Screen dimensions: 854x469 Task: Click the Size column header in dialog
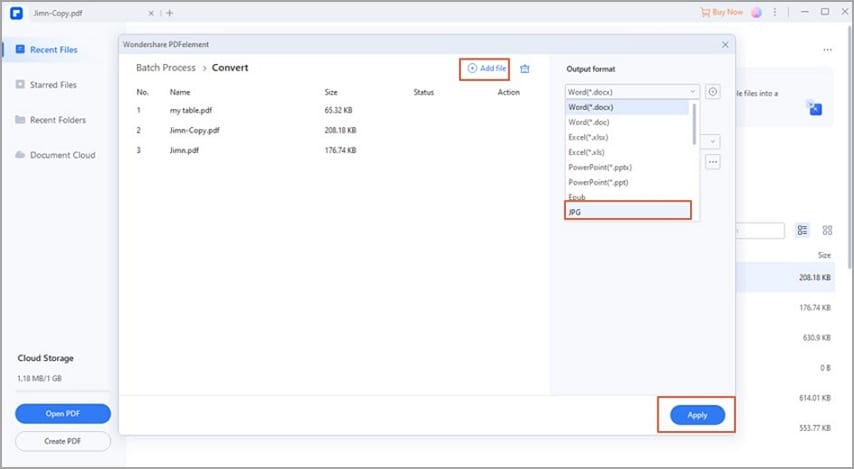tap(331, 92)
